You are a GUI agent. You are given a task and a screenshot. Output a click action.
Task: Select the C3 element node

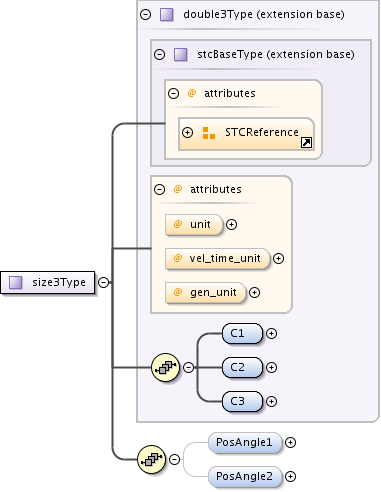click(242, 401)
